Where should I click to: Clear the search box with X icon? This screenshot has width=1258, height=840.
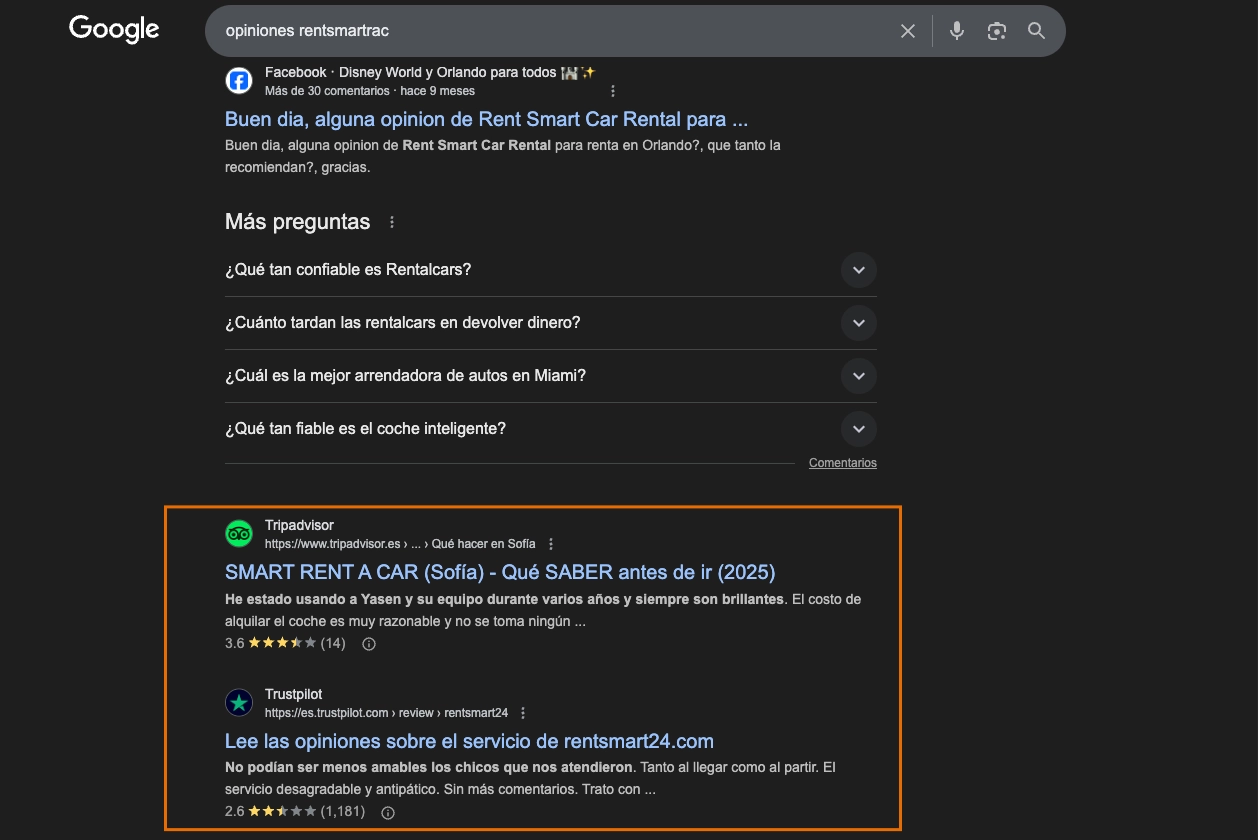[908, 31]
